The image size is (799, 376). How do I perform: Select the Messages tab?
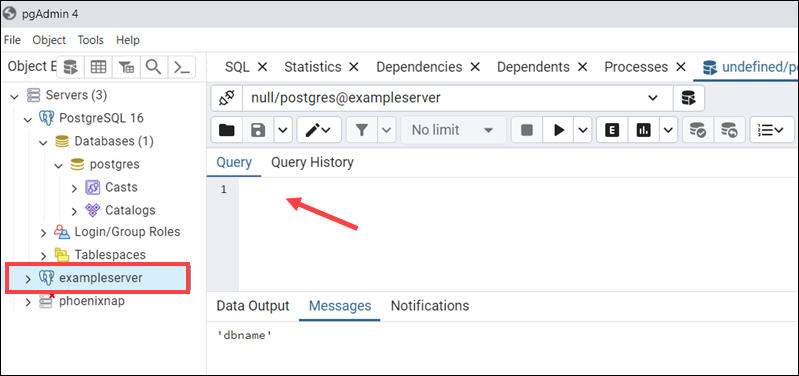point(340,306)
